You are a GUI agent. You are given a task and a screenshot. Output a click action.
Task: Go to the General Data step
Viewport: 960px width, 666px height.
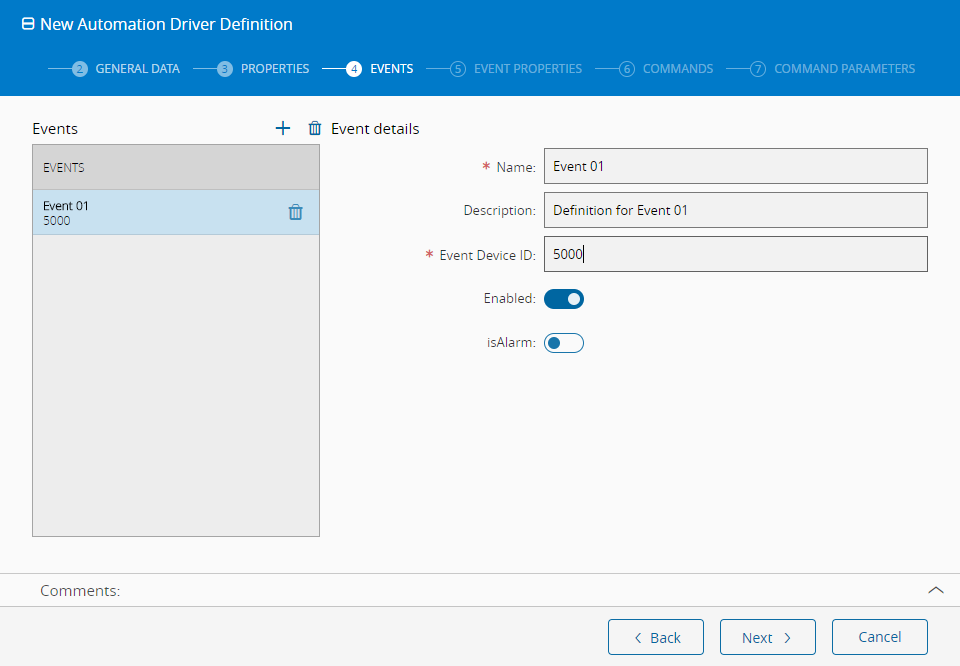[137, 69]
